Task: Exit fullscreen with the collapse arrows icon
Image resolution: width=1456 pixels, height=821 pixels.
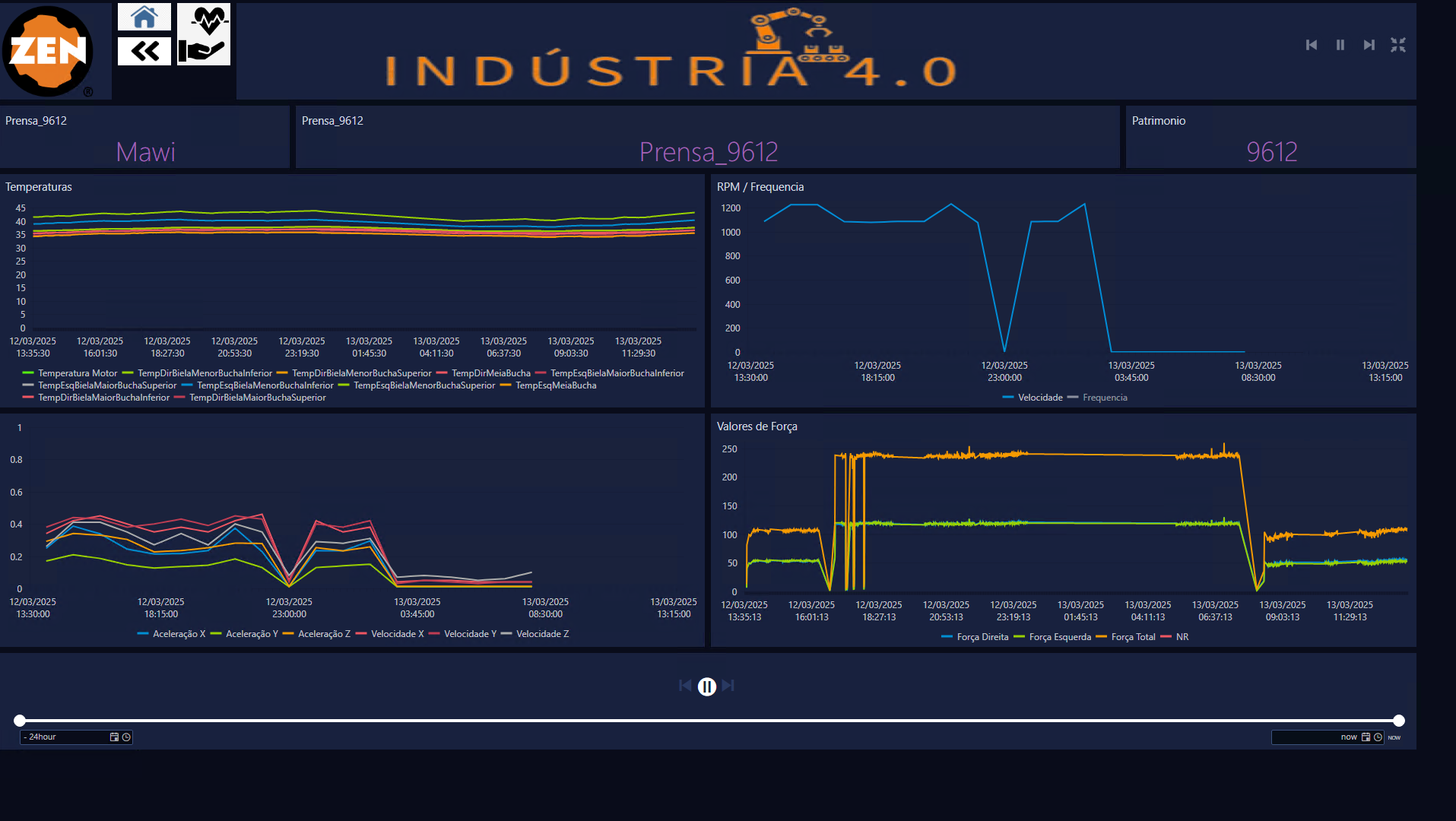Action: click(x=1397, y=45)
